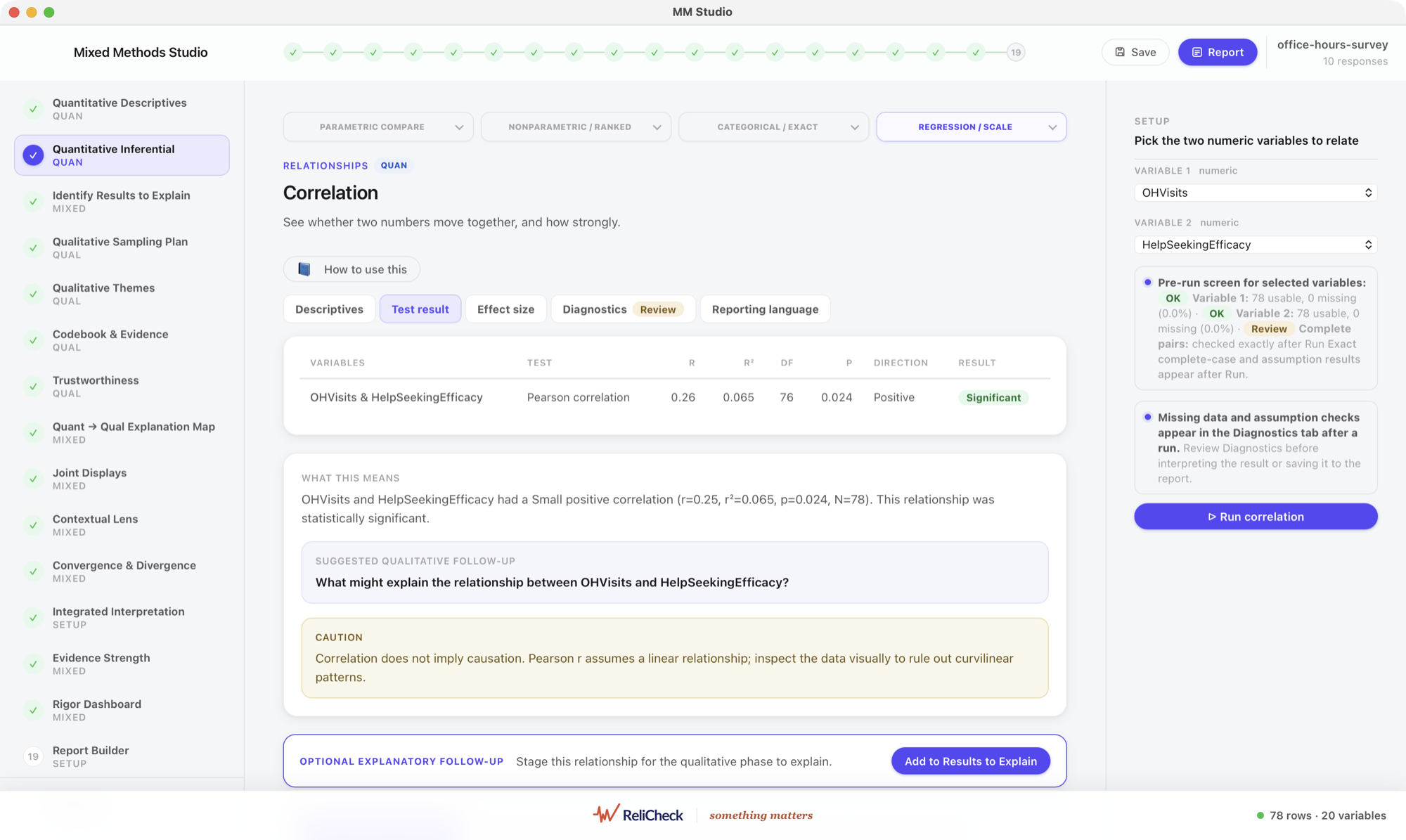Viewport: 1406px width, 840px height.
Task: Open the Effect size tab
Action: (505, 309)
